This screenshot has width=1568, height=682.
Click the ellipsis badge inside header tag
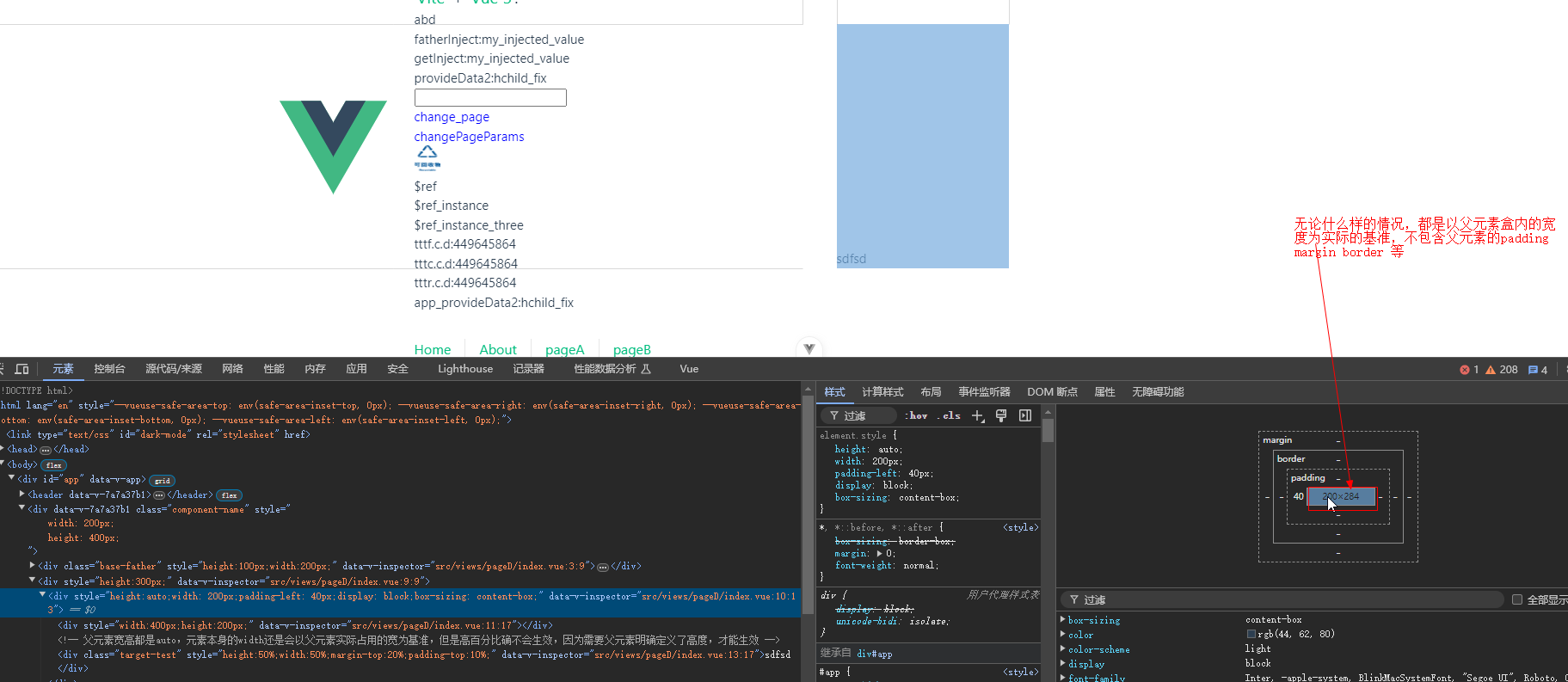click(x=159, y=495)
